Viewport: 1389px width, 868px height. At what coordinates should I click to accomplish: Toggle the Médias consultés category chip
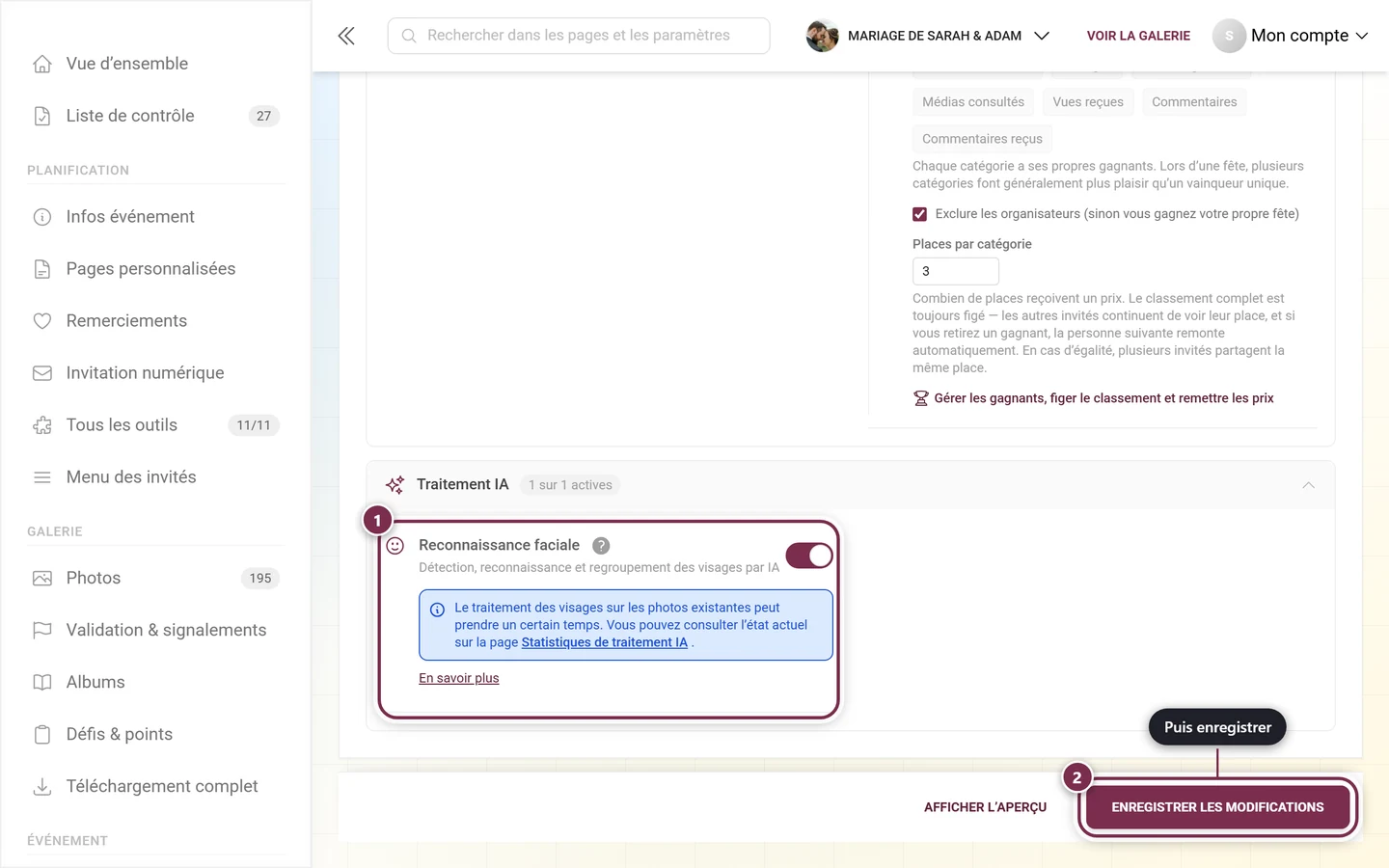973,102
